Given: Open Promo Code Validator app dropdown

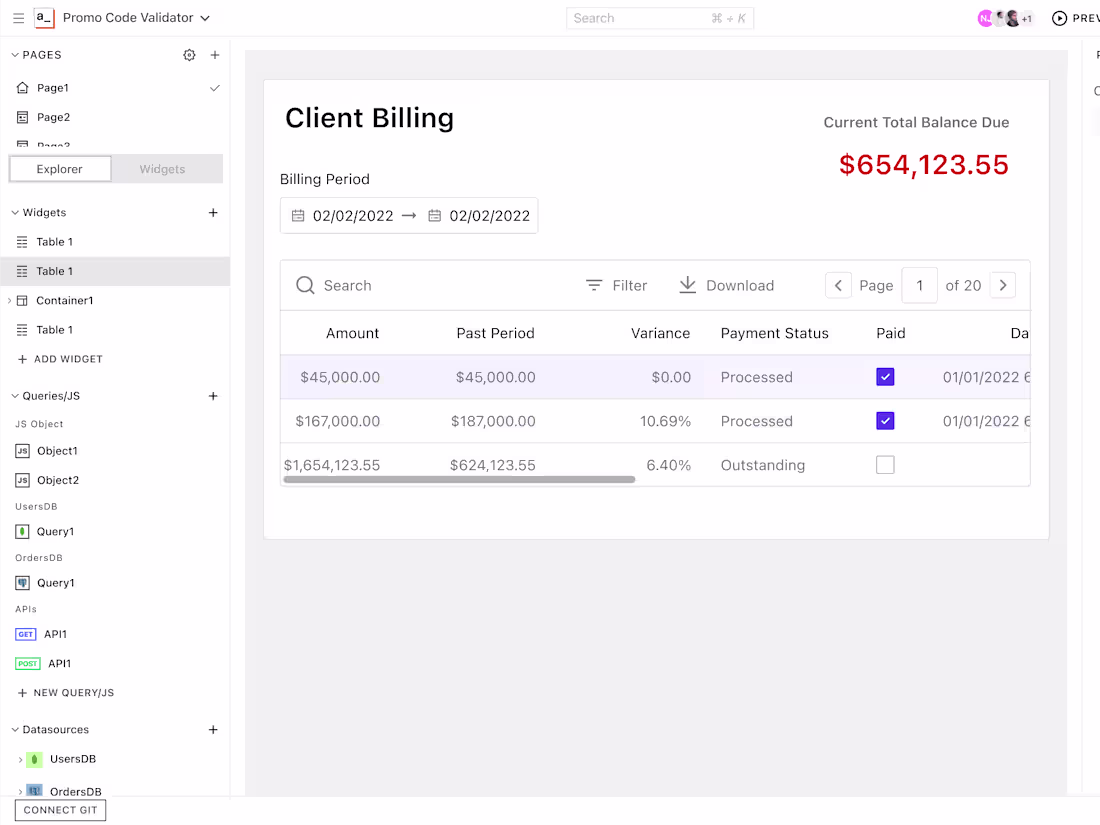Looking at the screenshot, I should pos(205,18).
